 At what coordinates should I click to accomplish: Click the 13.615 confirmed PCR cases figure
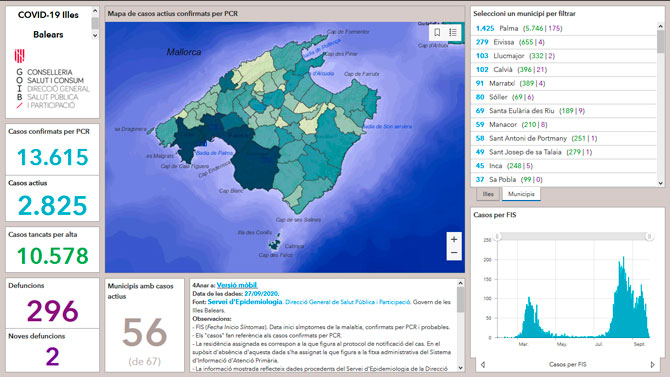(53, 157)
